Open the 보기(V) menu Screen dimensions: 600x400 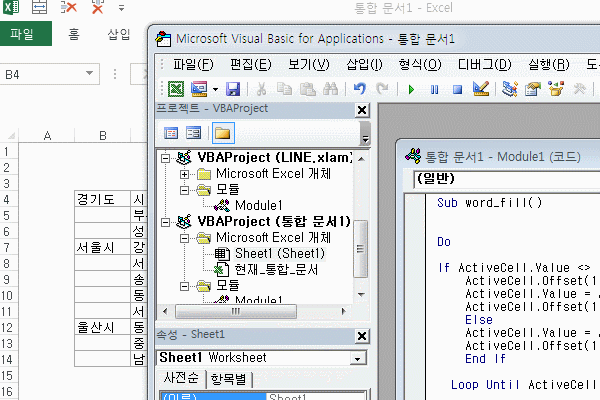tap(308, 64)
